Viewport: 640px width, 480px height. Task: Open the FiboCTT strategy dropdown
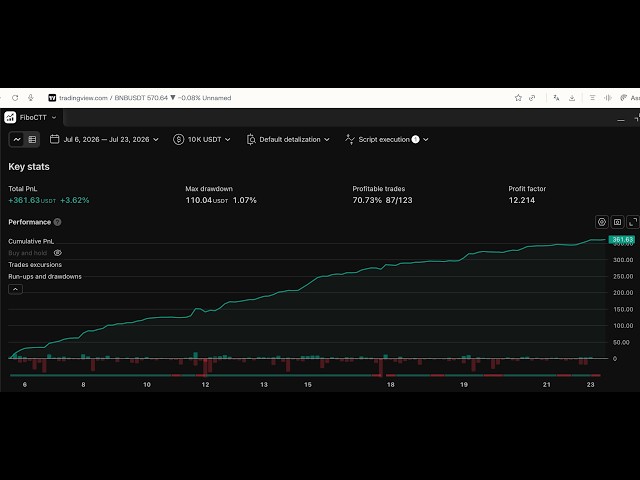38,118
